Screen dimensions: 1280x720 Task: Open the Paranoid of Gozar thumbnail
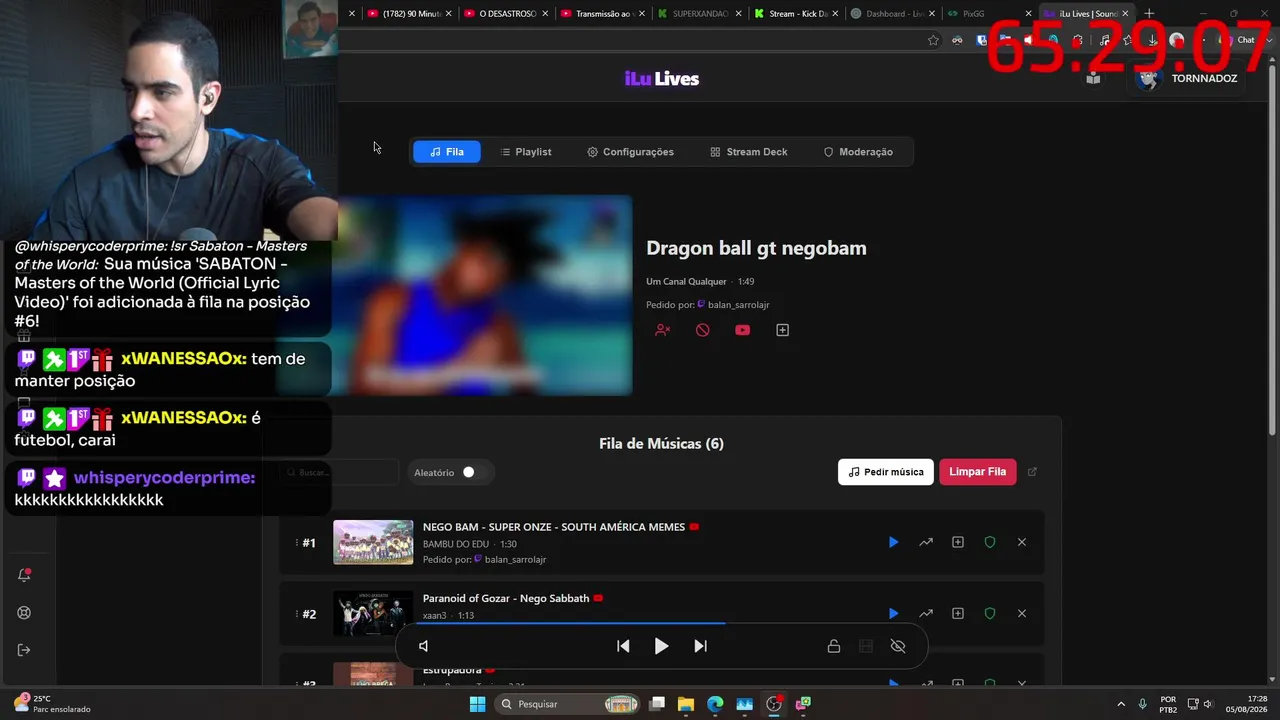[373, 613]
